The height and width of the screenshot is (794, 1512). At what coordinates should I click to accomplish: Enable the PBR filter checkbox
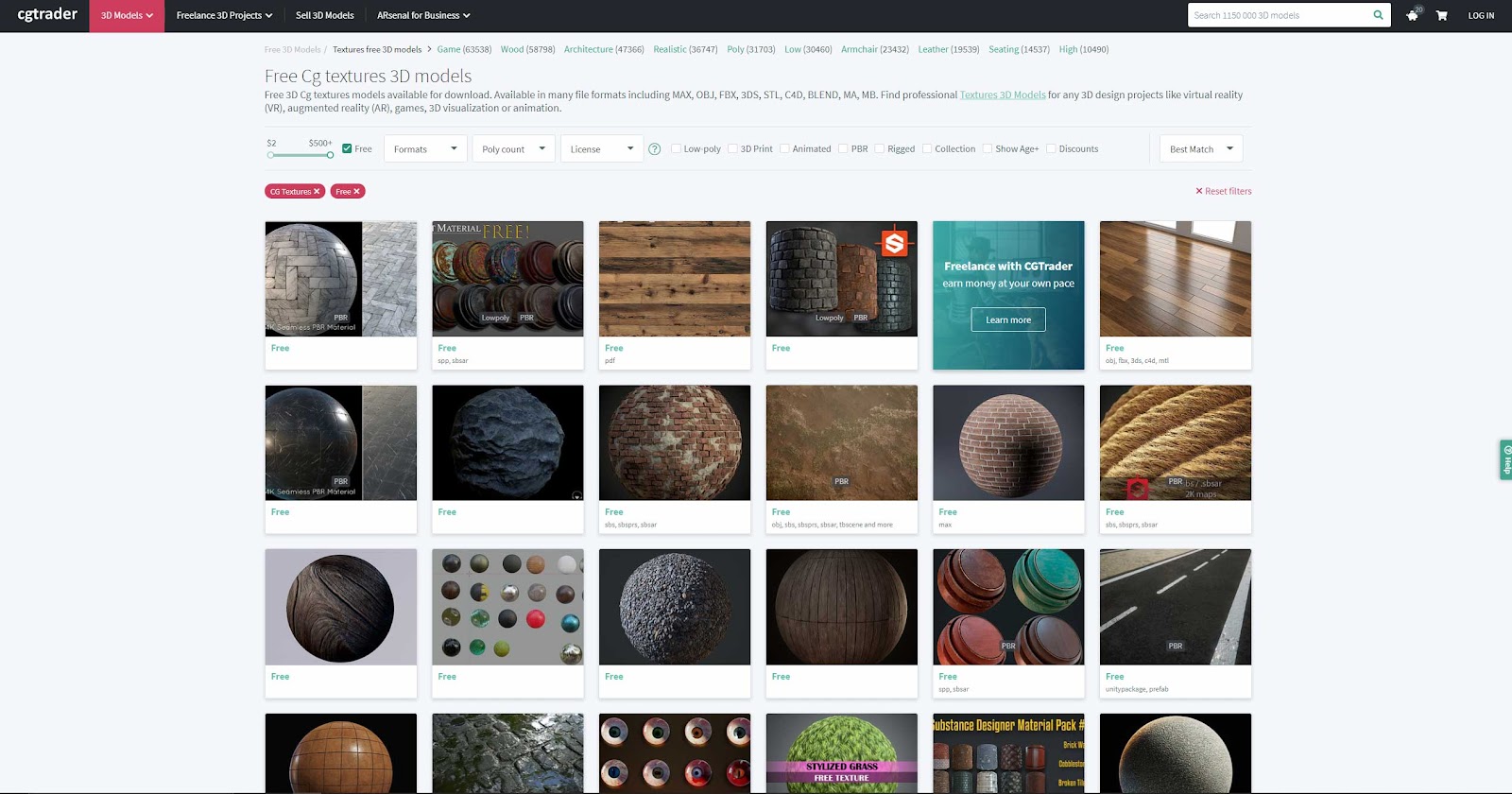(x=843, y=148)
